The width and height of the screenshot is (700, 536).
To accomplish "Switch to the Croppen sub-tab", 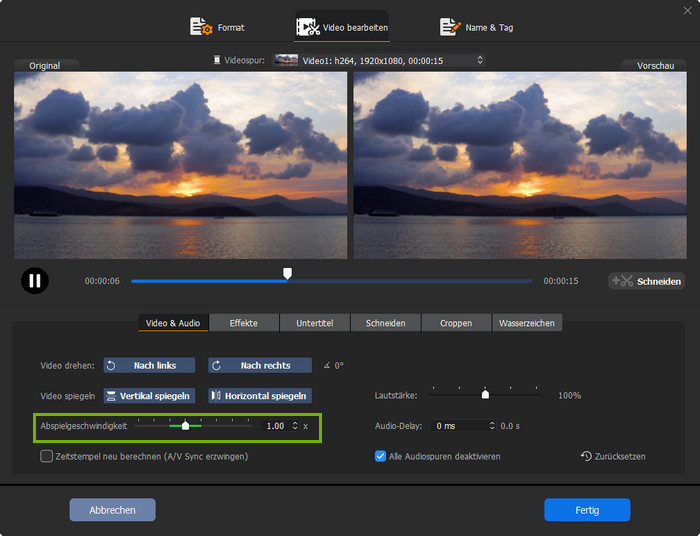I will point(456,323).
